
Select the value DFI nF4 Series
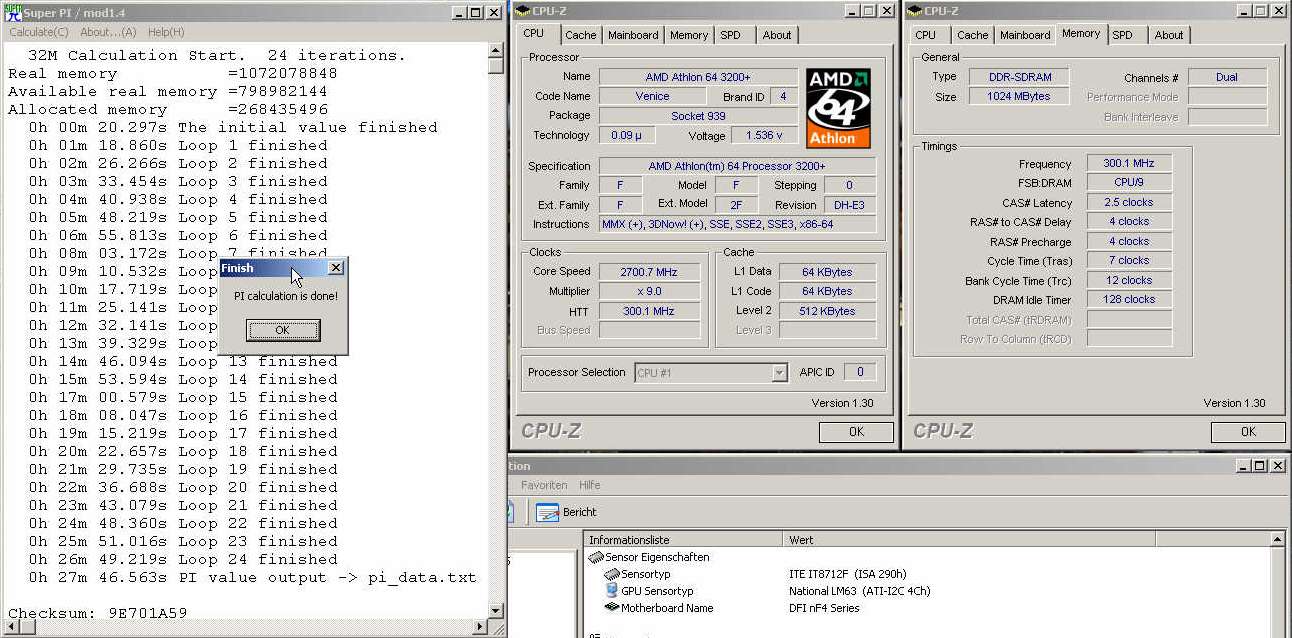coord(824,608)
